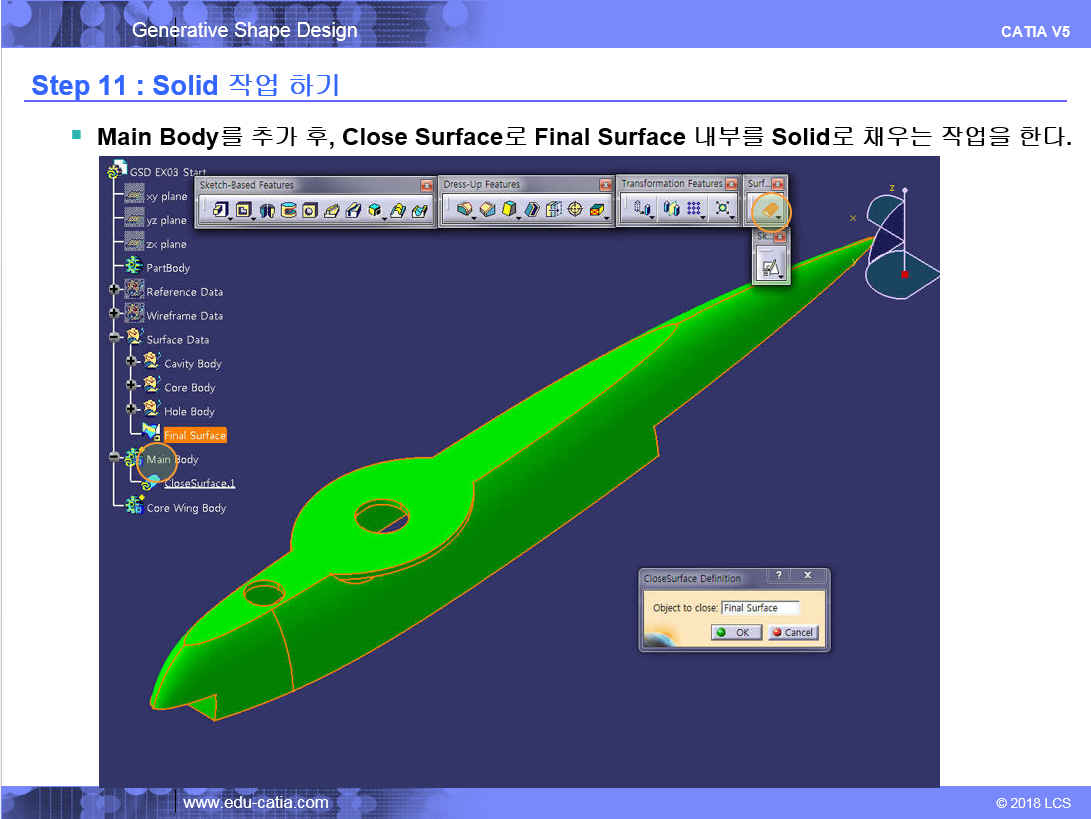Close the Dress-Up Features toolbar
Viewport: 1091px width, 819px height.
[605, 185]
